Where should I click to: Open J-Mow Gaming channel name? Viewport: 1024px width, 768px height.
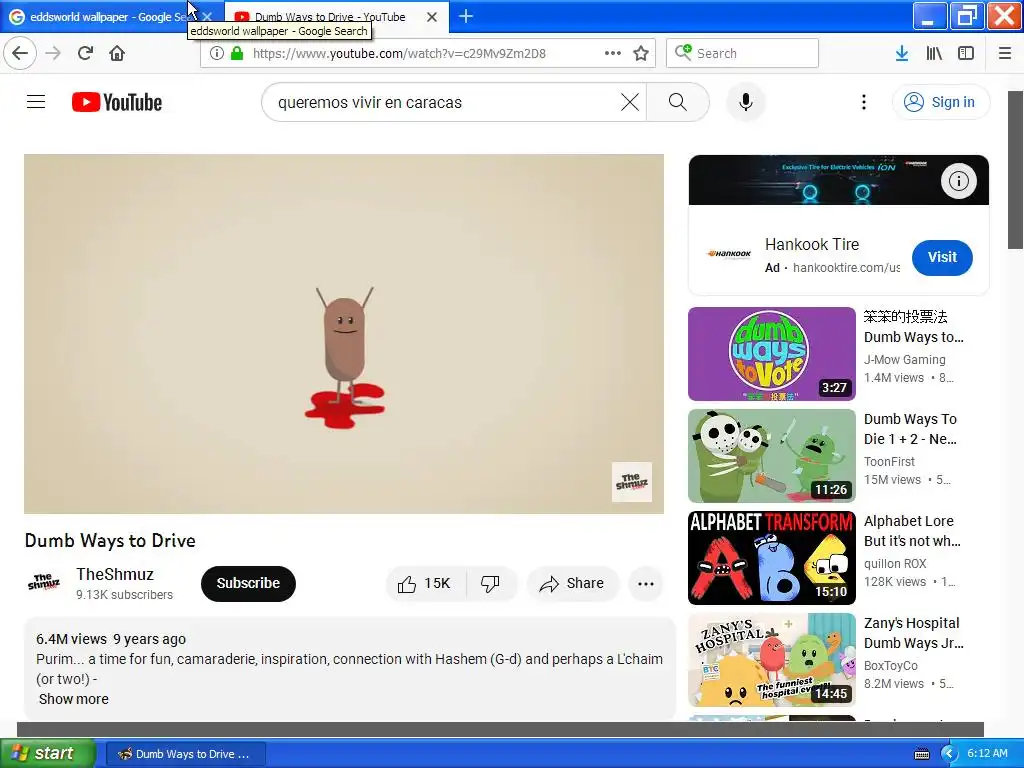[x=904, y=359]
